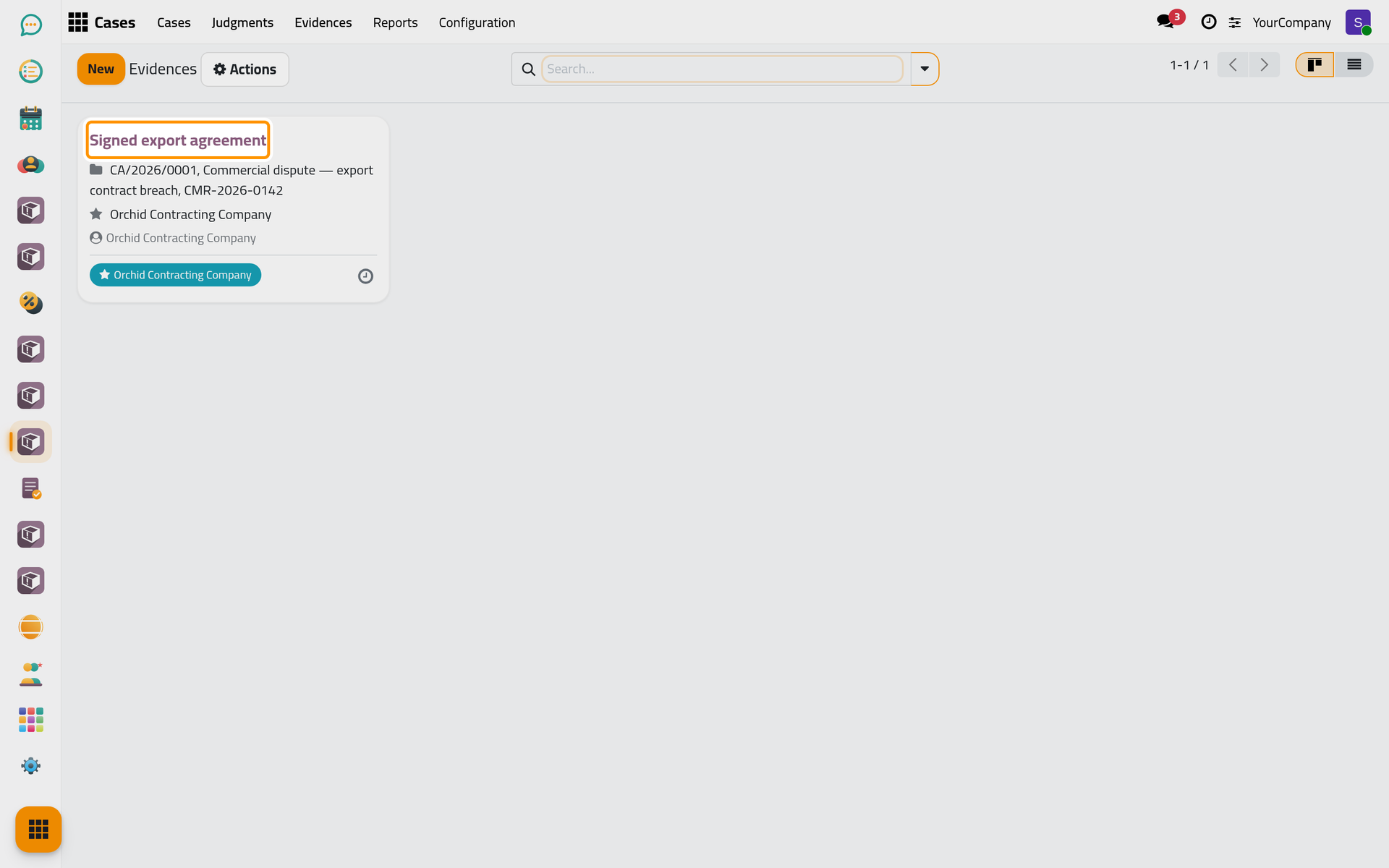Open conversations icon with 3 badge
Image resolution: width=1389 pixels, height=868 pixels.
point(1166,22)
